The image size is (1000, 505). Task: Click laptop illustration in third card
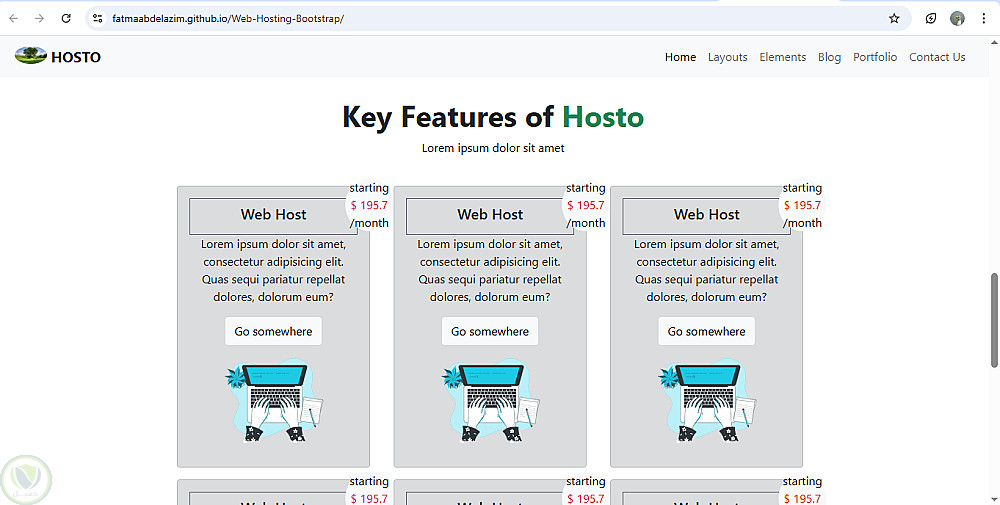point(707,400)
